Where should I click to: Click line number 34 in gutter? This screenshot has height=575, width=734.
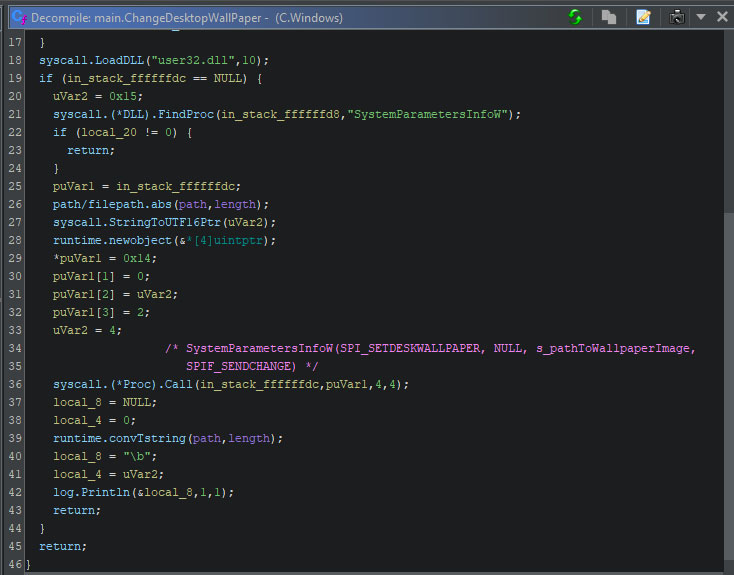click(15, 348)
